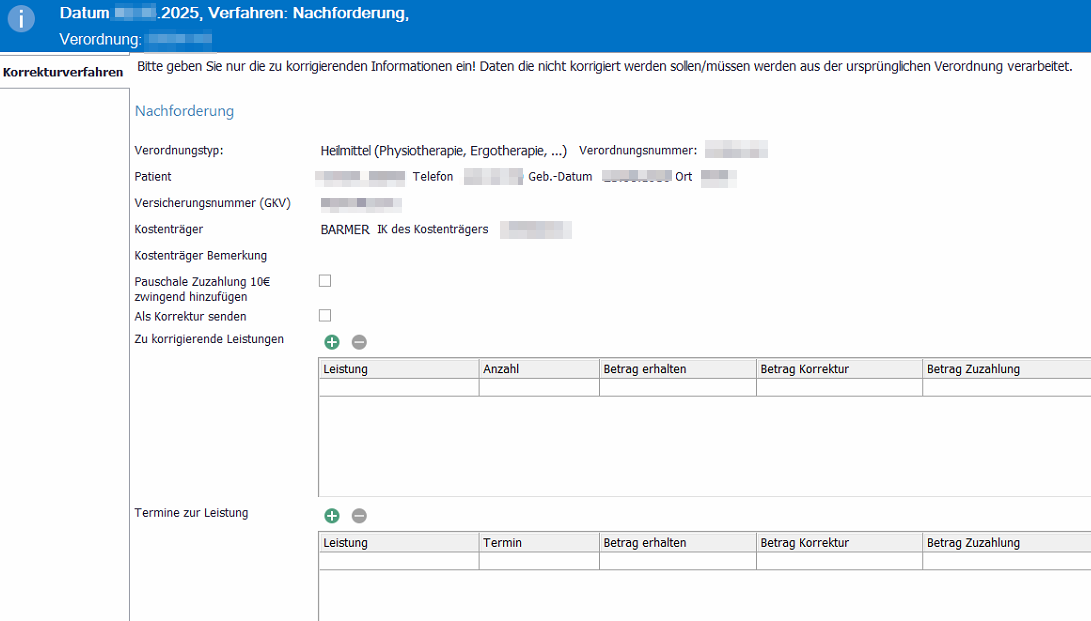
Task: Select the Korrekturverfahren tab
Action: pos(63,72)
